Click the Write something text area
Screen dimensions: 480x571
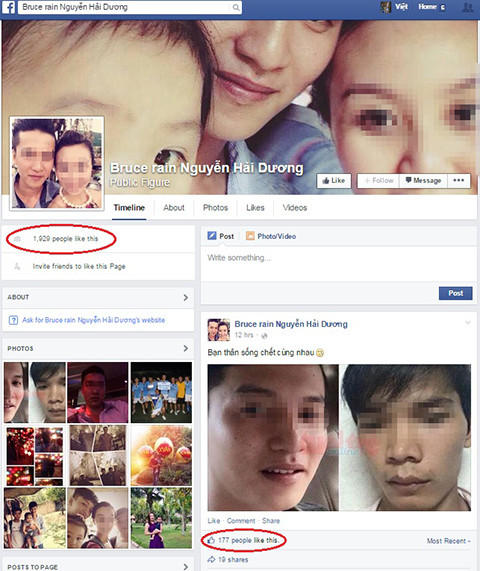coord(339,264)
